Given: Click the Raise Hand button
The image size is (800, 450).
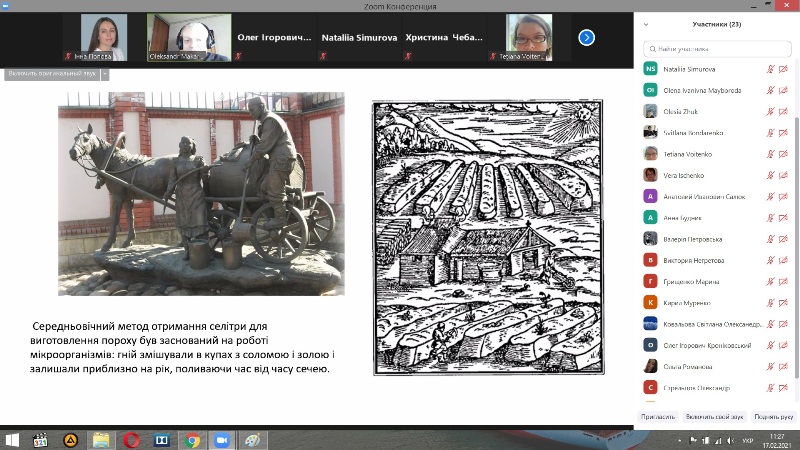Looking at the screenshot, I should [773, 416].
